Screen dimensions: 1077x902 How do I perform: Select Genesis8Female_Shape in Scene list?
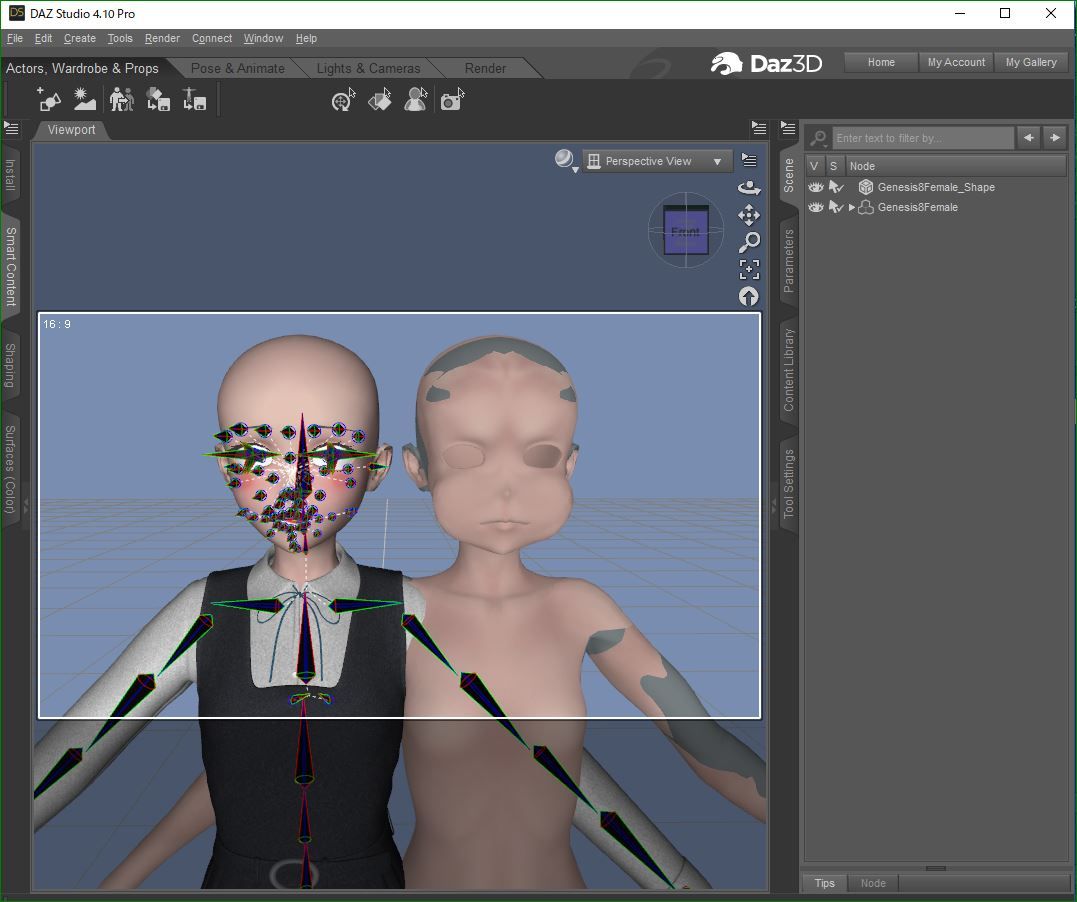(936, 187)
